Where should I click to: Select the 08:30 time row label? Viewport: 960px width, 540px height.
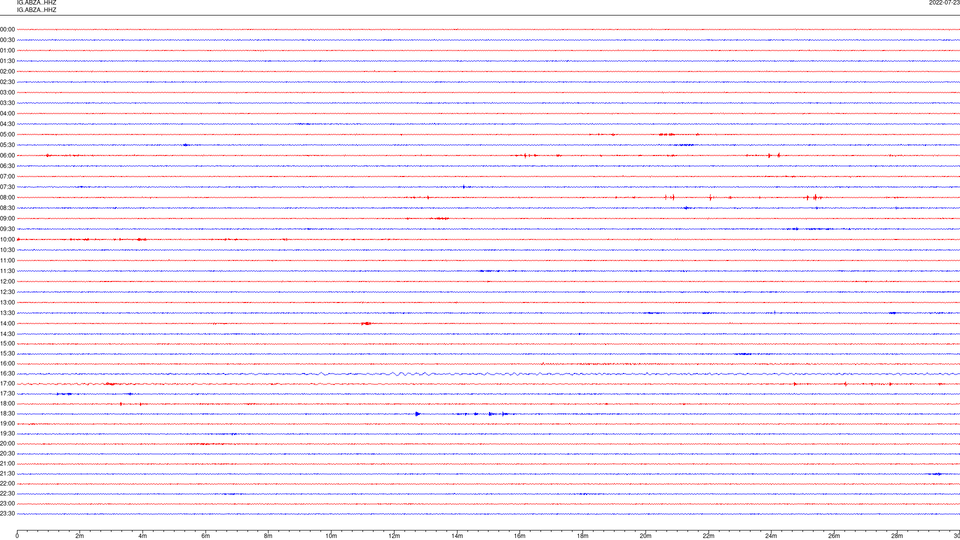tap(7, 208)
